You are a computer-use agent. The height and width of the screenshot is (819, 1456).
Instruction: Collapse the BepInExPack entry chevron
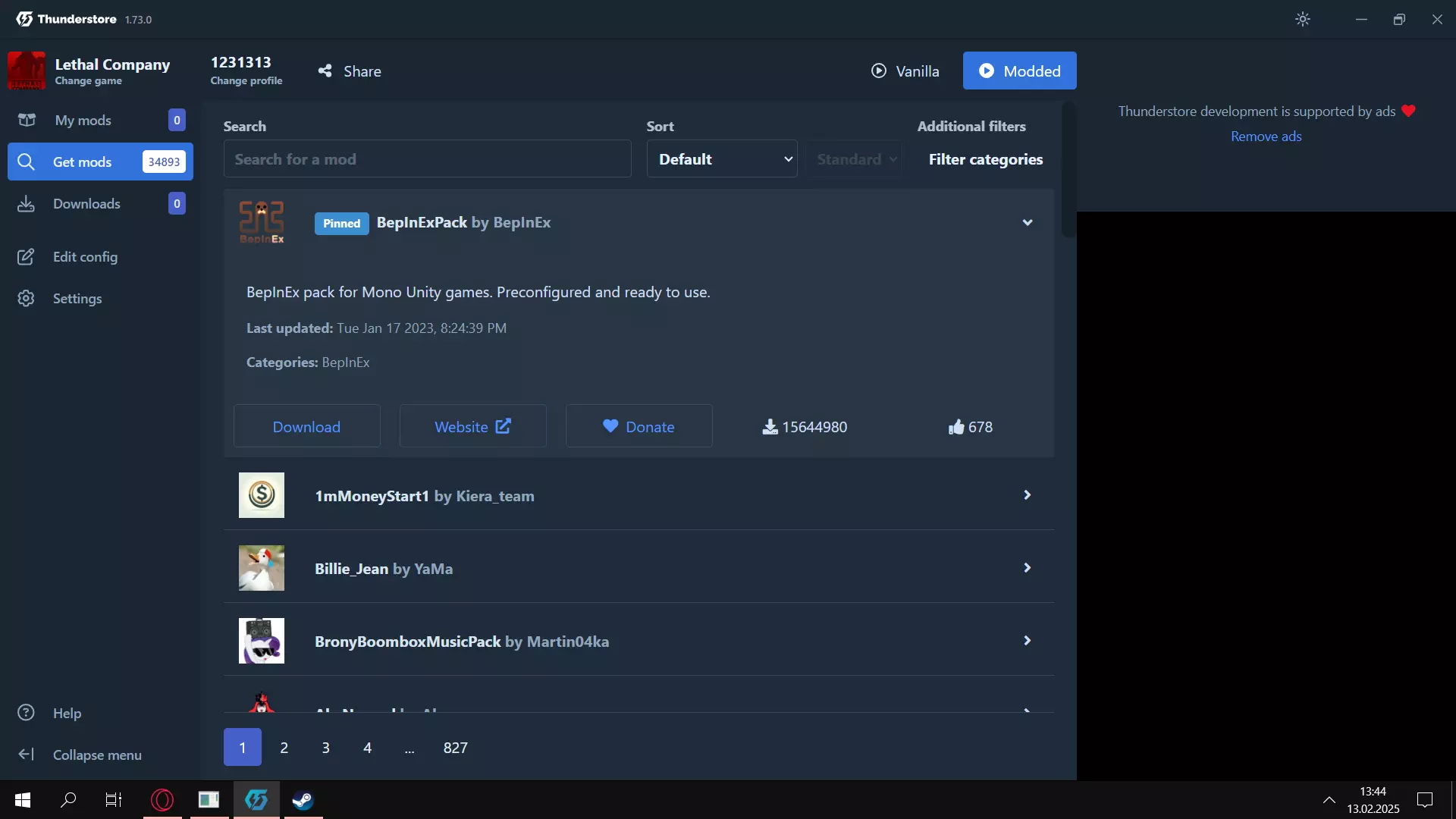(1028, 222)
